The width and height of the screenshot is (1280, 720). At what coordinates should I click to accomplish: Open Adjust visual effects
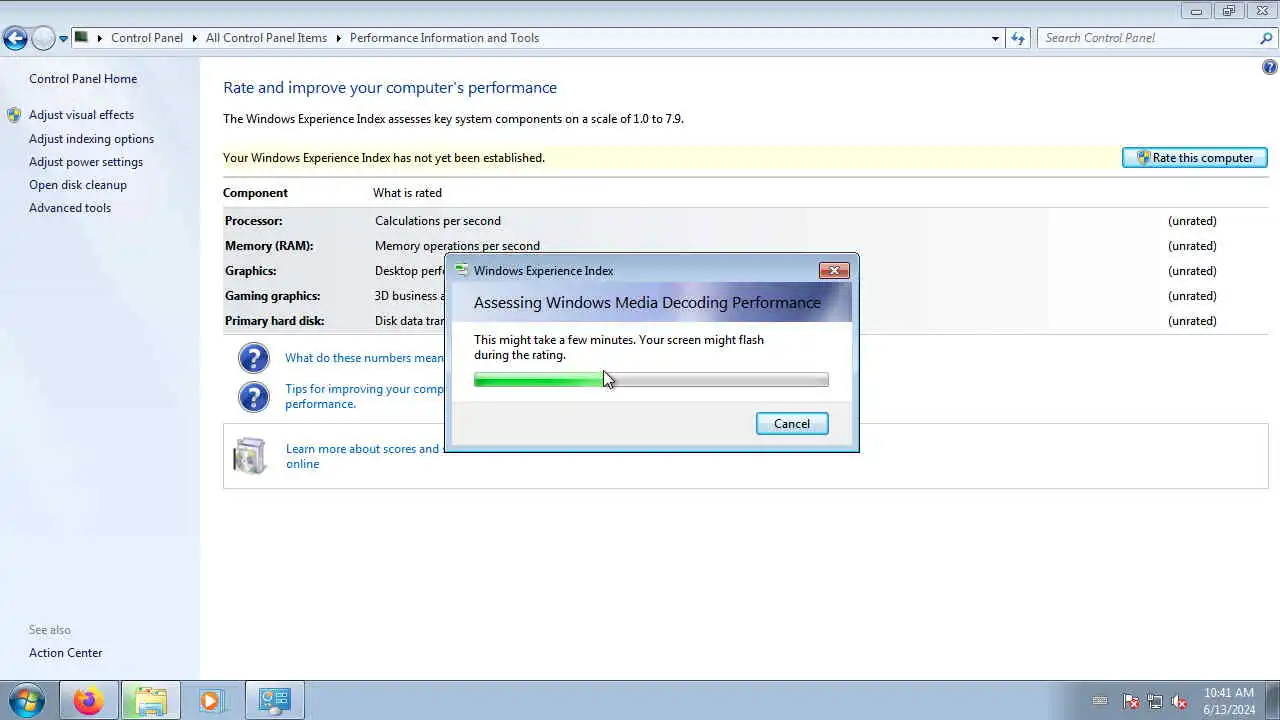[x=81, y=115]
